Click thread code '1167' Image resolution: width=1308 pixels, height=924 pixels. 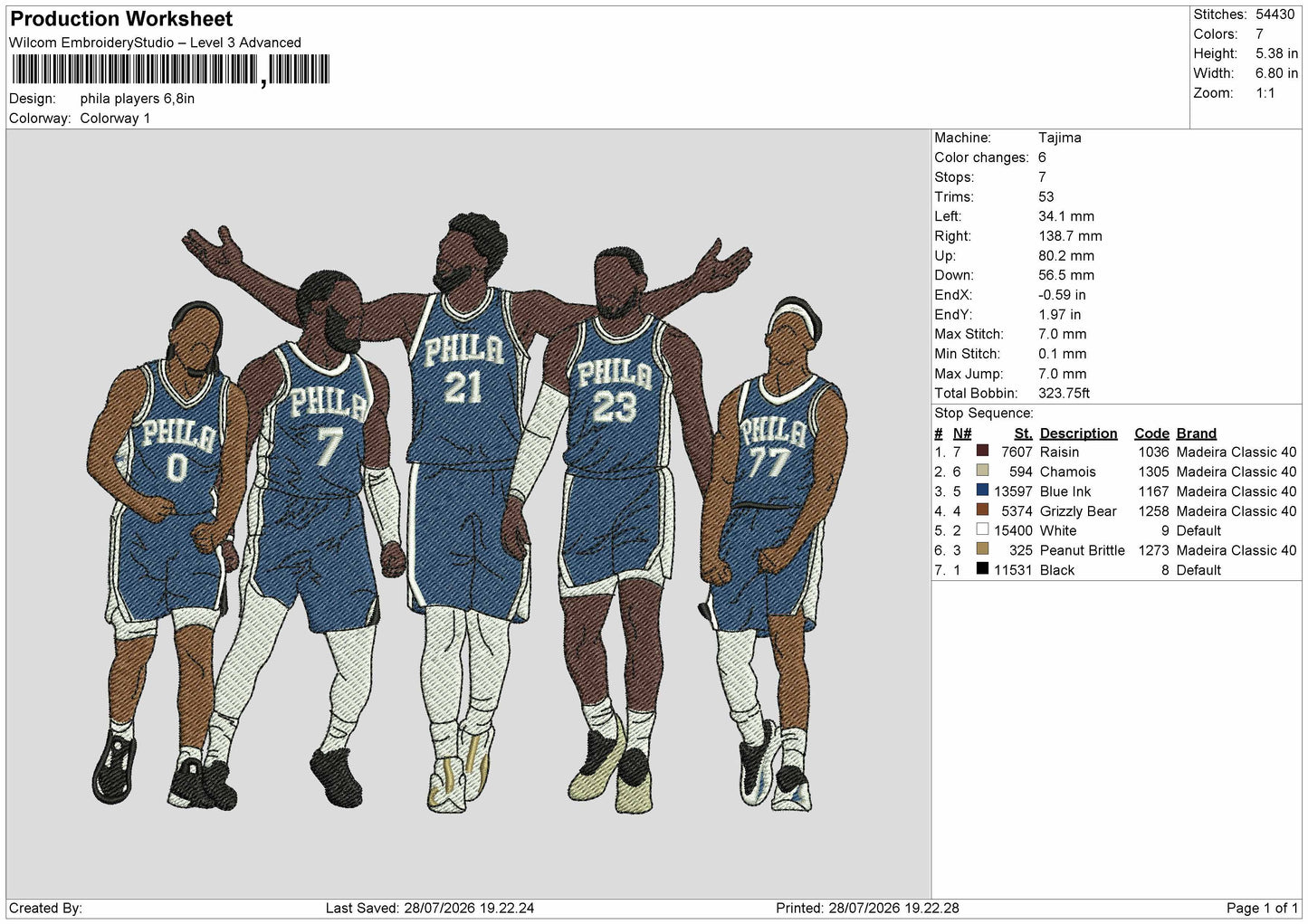(x=1153, y=492)
